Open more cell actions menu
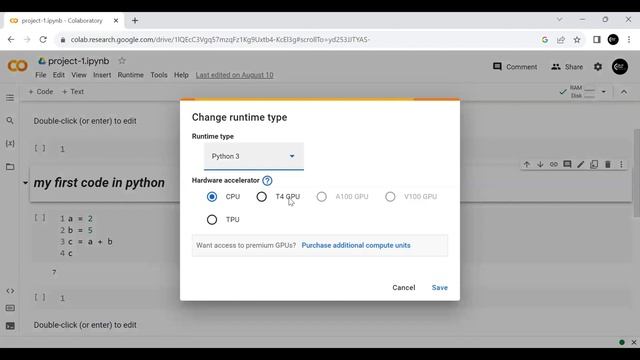 [x=621, y=164]
